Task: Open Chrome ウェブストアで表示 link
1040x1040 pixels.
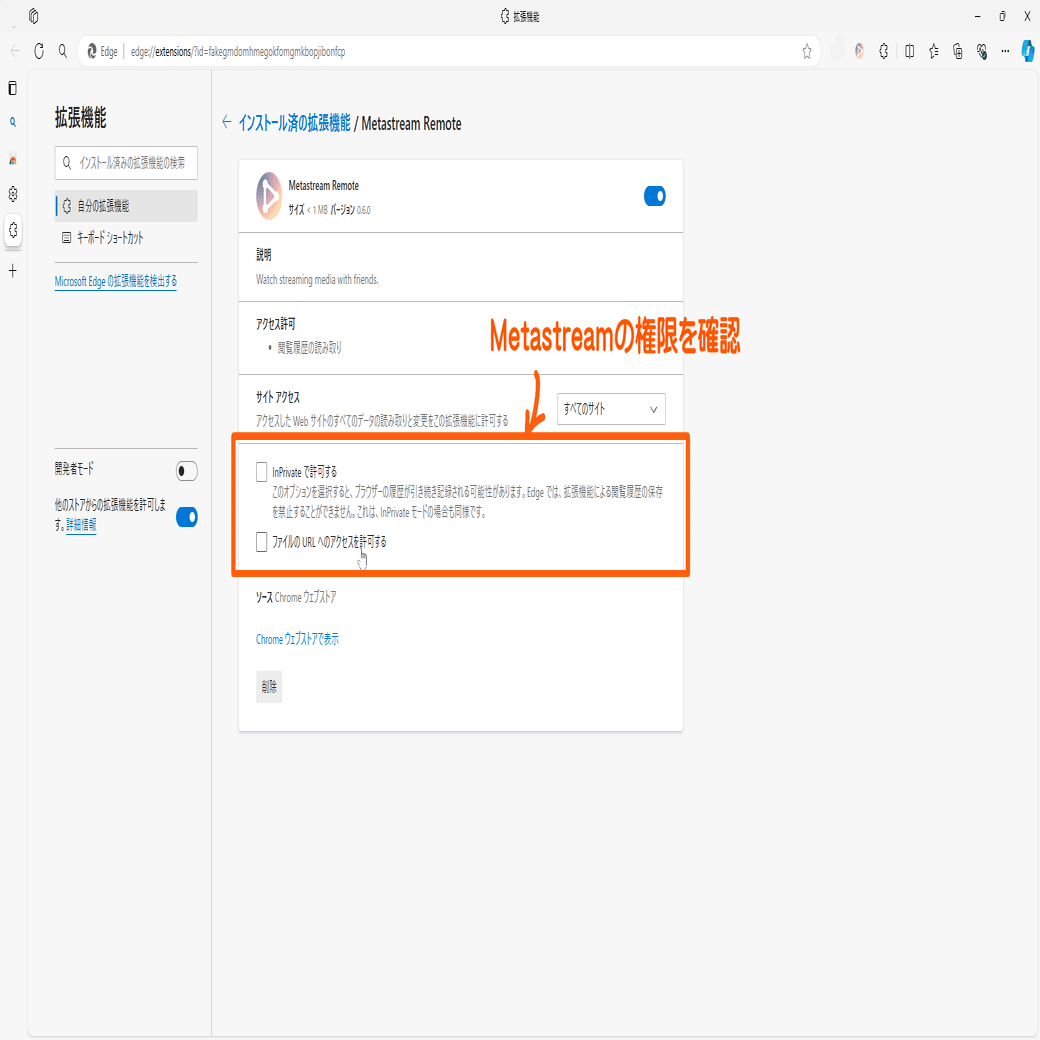Action: coord(297,639)
